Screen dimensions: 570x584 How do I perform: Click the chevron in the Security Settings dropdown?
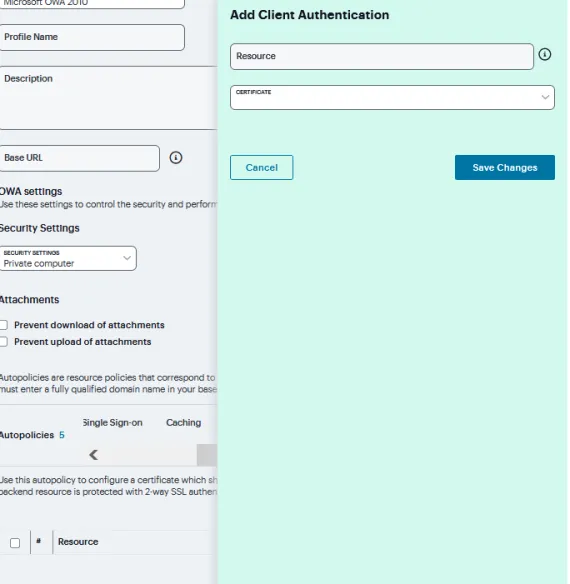point(127,258)
